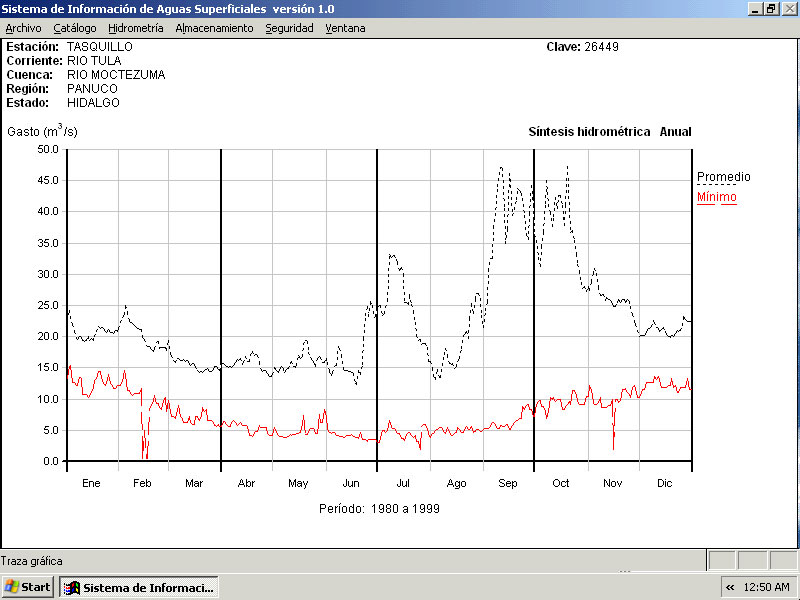Screen dimensions: 800x600
Task: Click the Traza gráfica status bar text
Action: click(31, 561)
